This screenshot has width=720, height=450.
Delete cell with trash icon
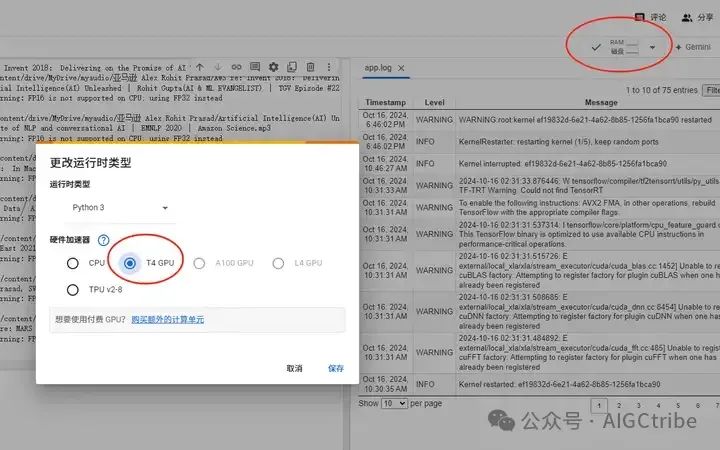click(x=310, y=67)
